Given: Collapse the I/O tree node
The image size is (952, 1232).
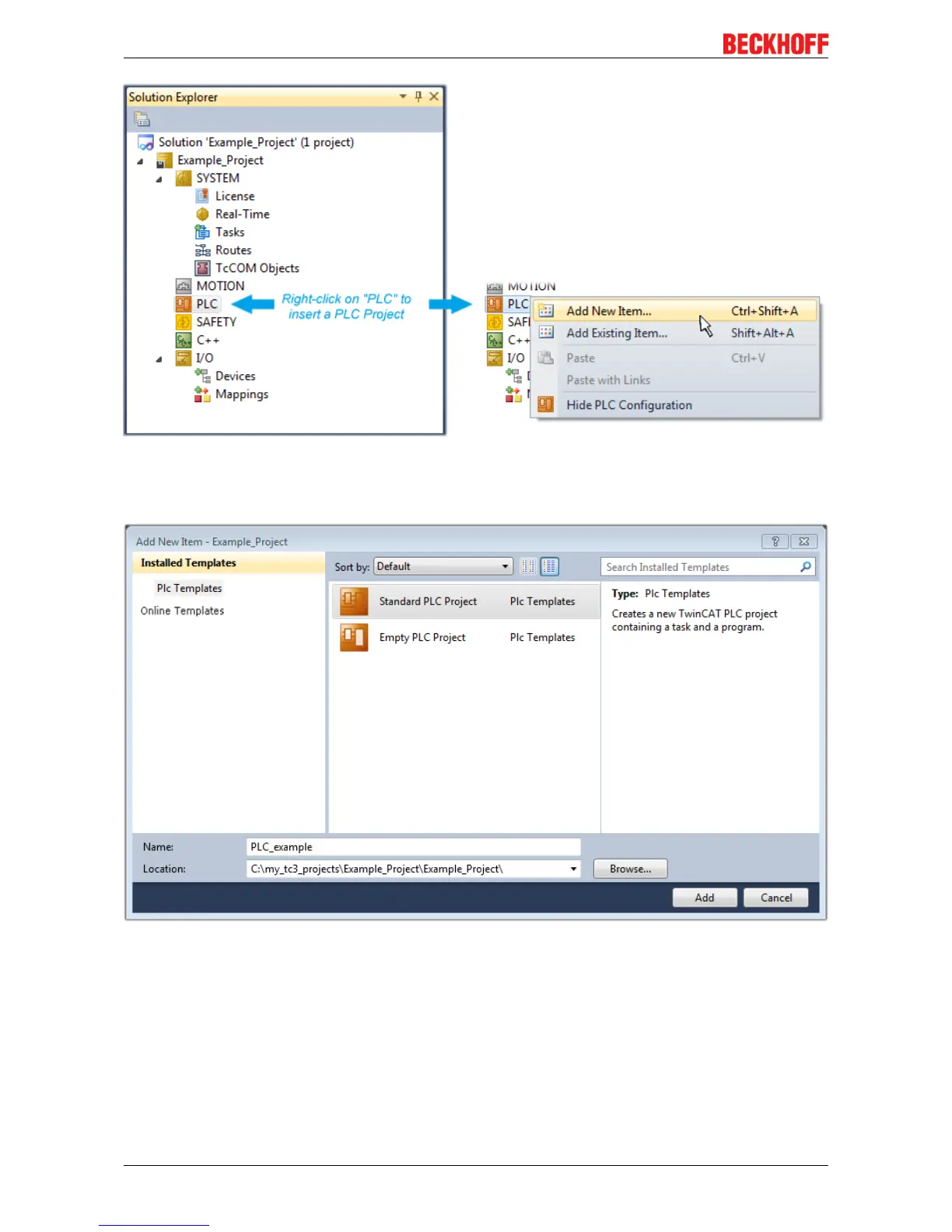Looking at the screenshot, I should [x=159, y=359].
